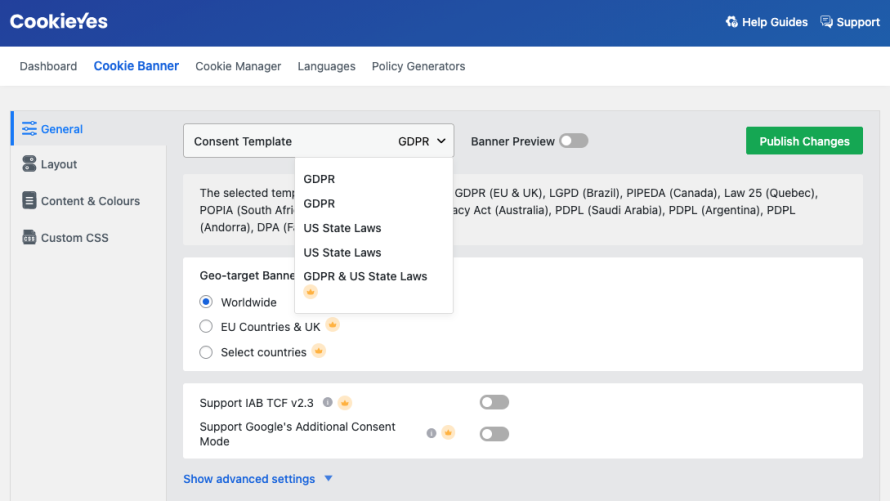Open the Cookie Banner tab
The height and width of the screenshot is (501, 890).
136,66
